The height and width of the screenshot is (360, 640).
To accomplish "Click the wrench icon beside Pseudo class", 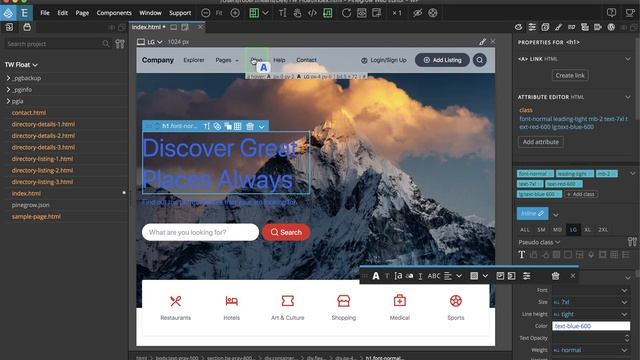I will coord(632,242).
